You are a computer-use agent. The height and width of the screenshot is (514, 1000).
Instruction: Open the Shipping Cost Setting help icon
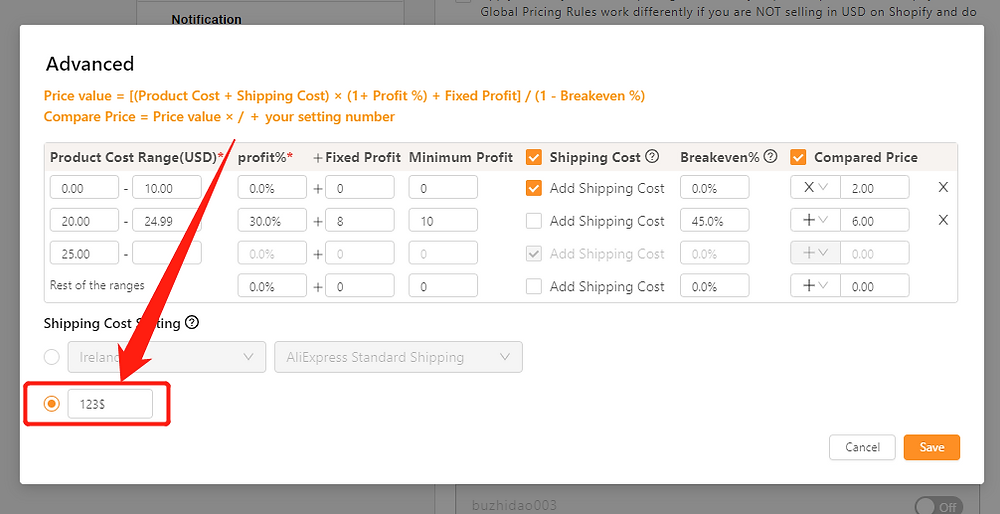tap(192, 323)
